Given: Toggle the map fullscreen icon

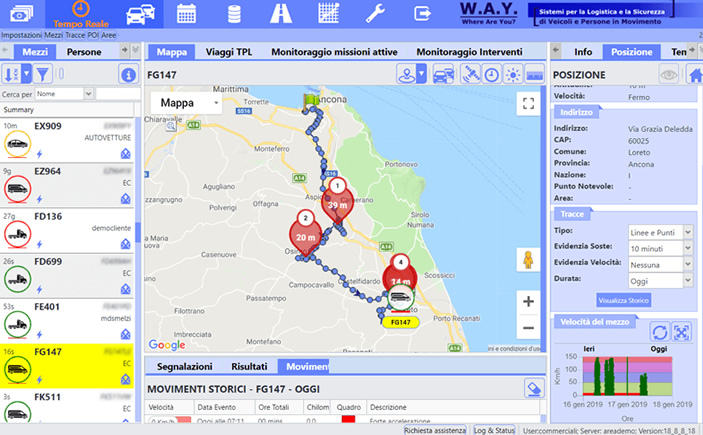Looking at the screenshot, I should point(528,104).
